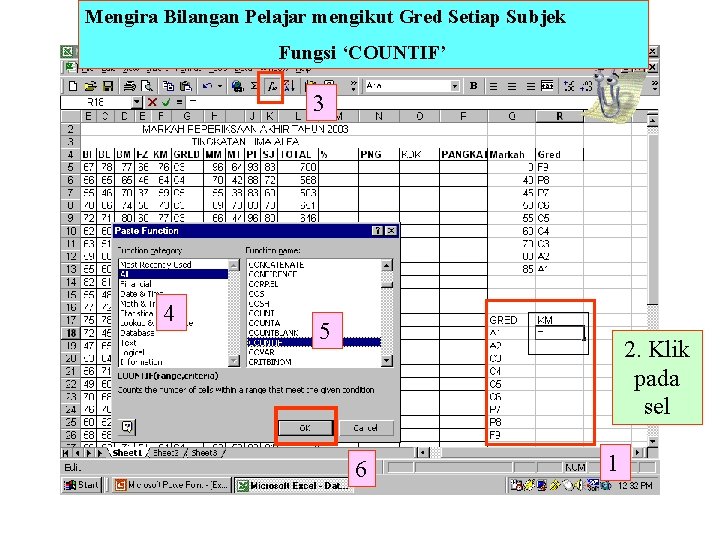Screen dimensions: 720x540
Task: Select row 18 header
Action: (71, 333)
